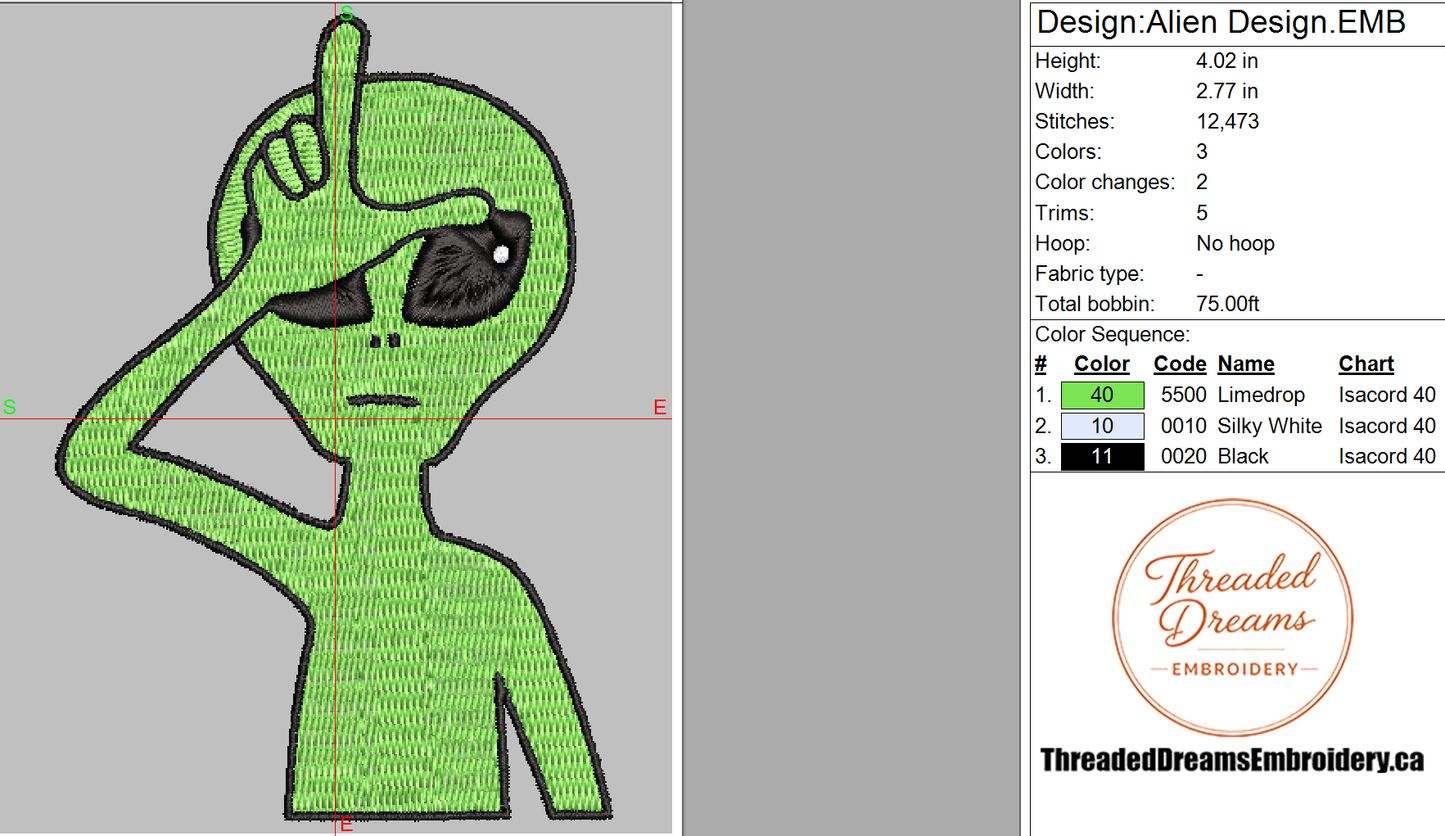Click the 'Color Sequence:' heading
The width and height of the screenshot is (1445, 836).
(x=1112, y=335)
